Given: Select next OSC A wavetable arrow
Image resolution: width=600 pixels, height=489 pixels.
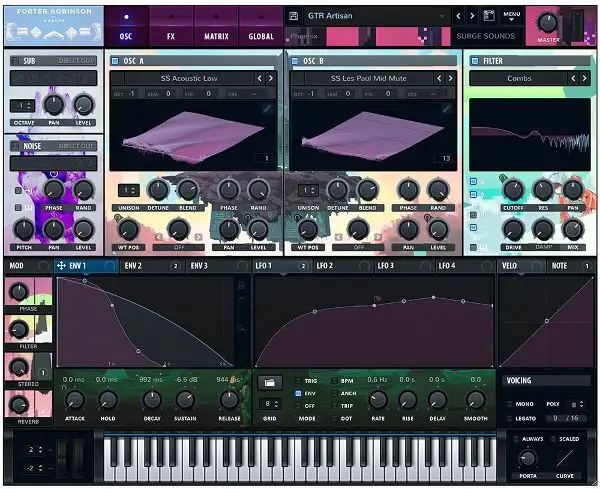Looking at the screenshot, I should coord(271,78).
